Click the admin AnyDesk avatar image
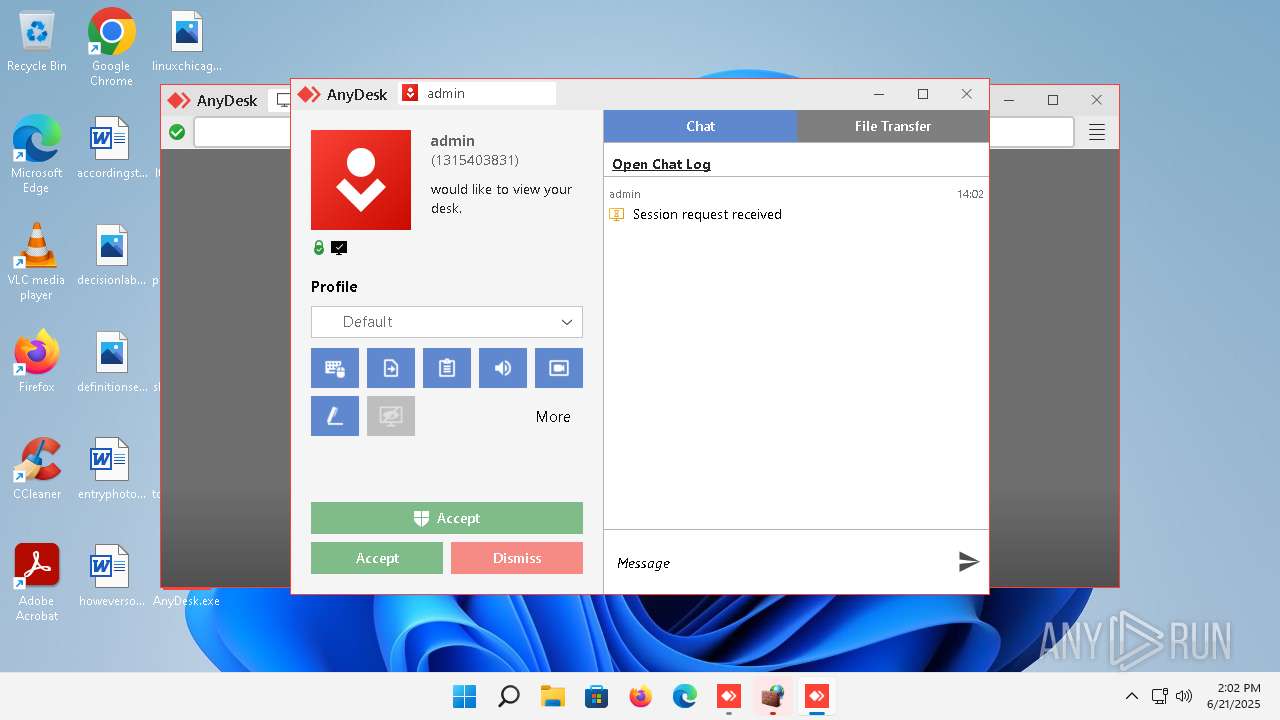This screenshot has height=720, width=1280. (361, 180)
